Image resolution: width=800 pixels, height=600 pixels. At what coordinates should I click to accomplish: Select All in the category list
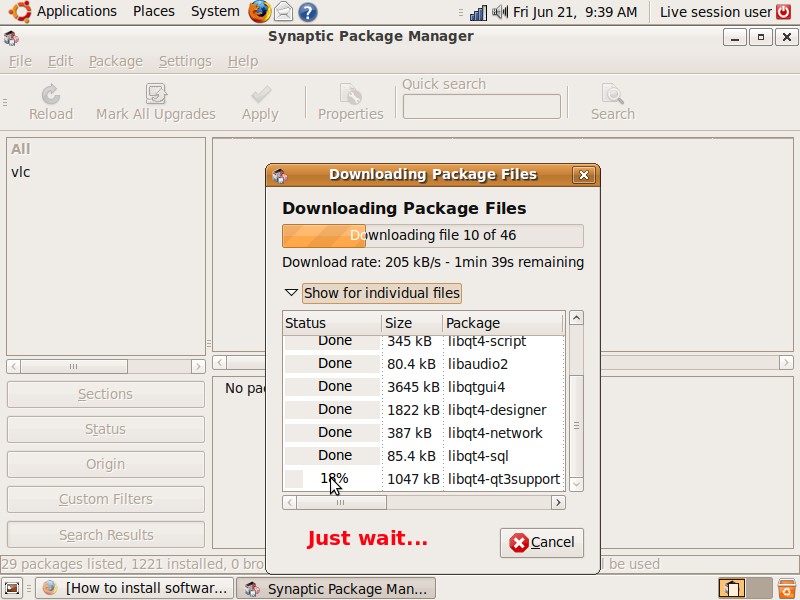pos(106,149)
